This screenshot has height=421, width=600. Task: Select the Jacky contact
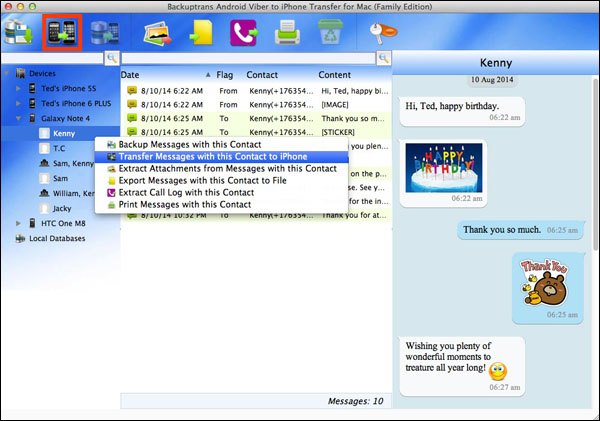pos(62,208)
